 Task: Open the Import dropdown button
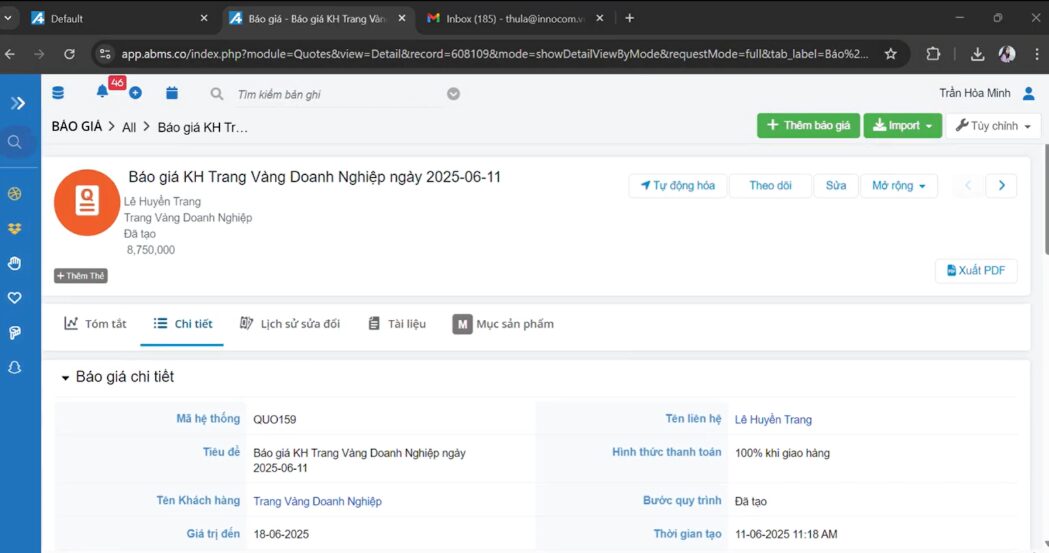click(x=902, y=126)
